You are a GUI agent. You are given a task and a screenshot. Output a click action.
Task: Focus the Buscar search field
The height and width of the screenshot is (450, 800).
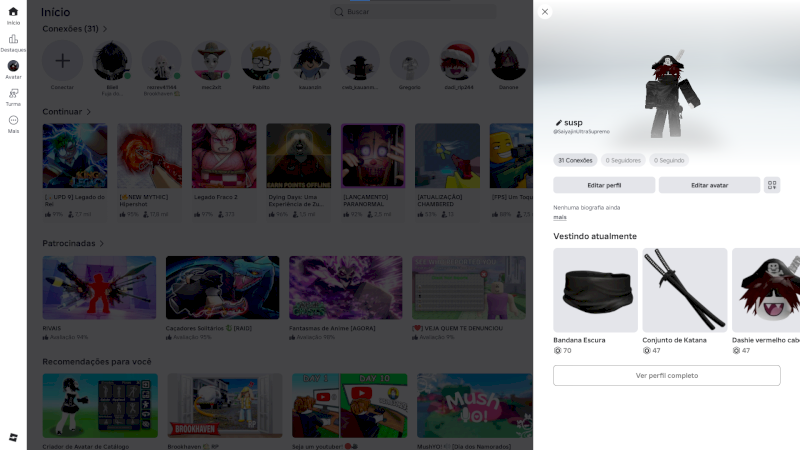click(413, 12)
